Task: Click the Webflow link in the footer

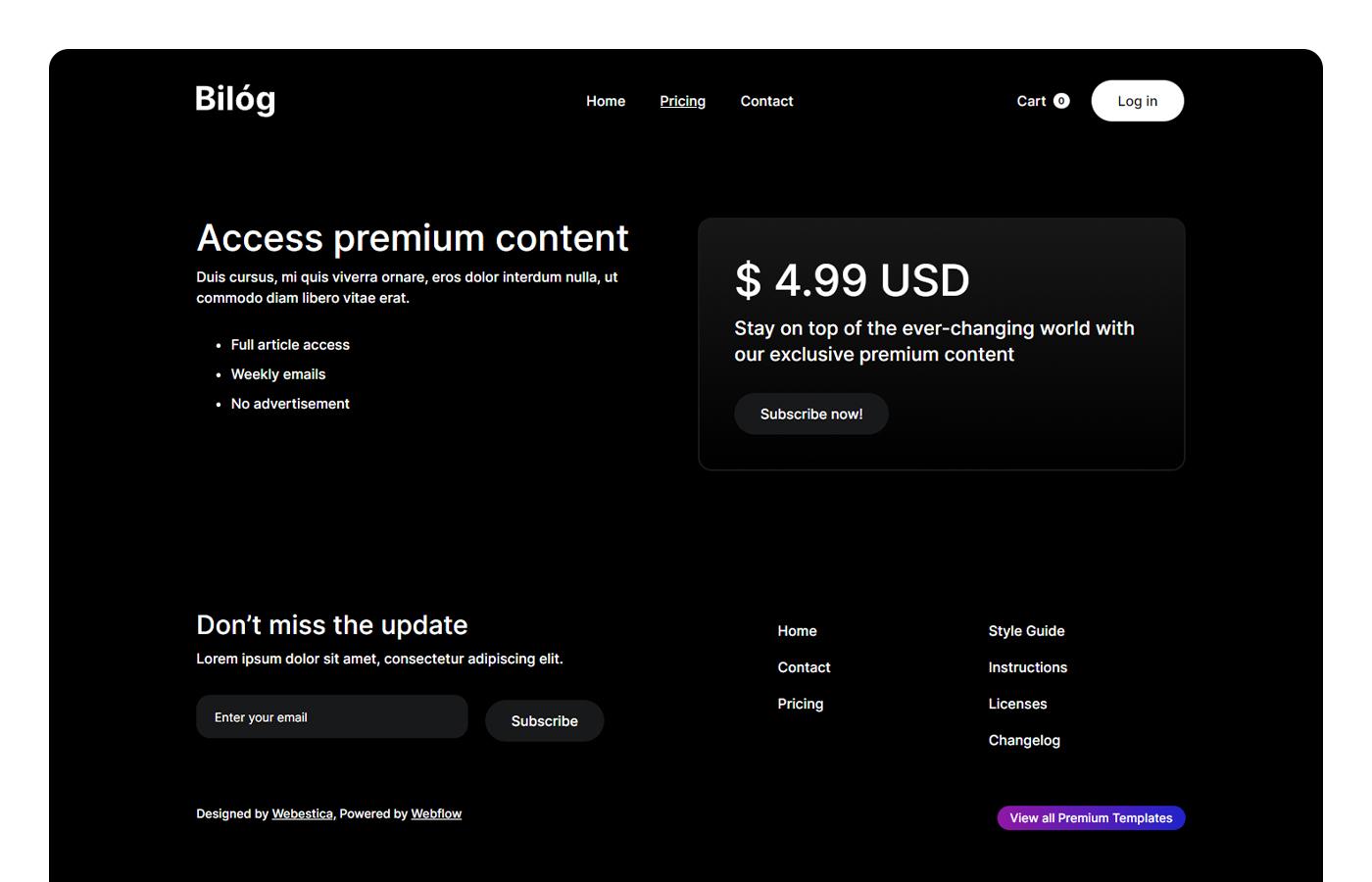Action: [436, 812]
